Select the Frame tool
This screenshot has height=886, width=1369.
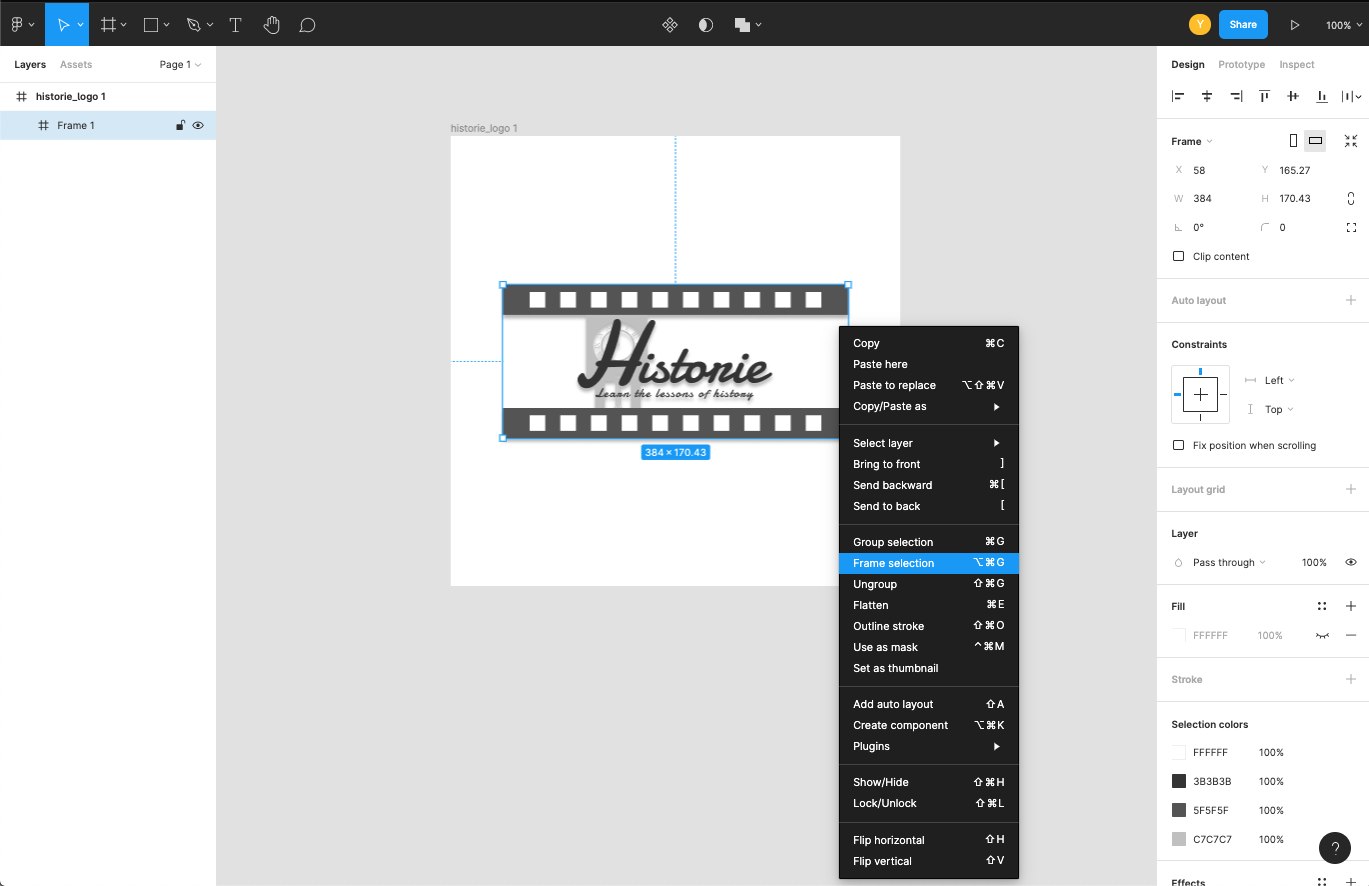click(x=108, y=25)
